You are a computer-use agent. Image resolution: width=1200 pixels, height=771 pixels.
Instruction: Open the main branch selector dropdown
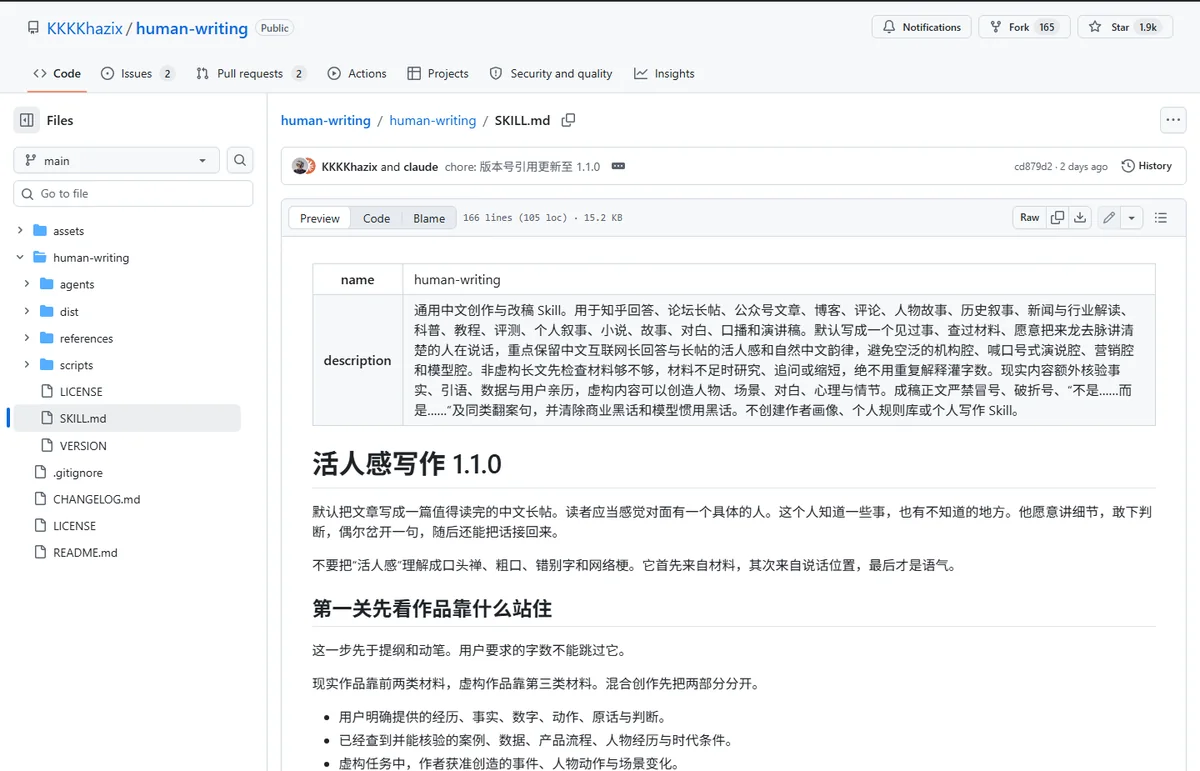(116, 160)
